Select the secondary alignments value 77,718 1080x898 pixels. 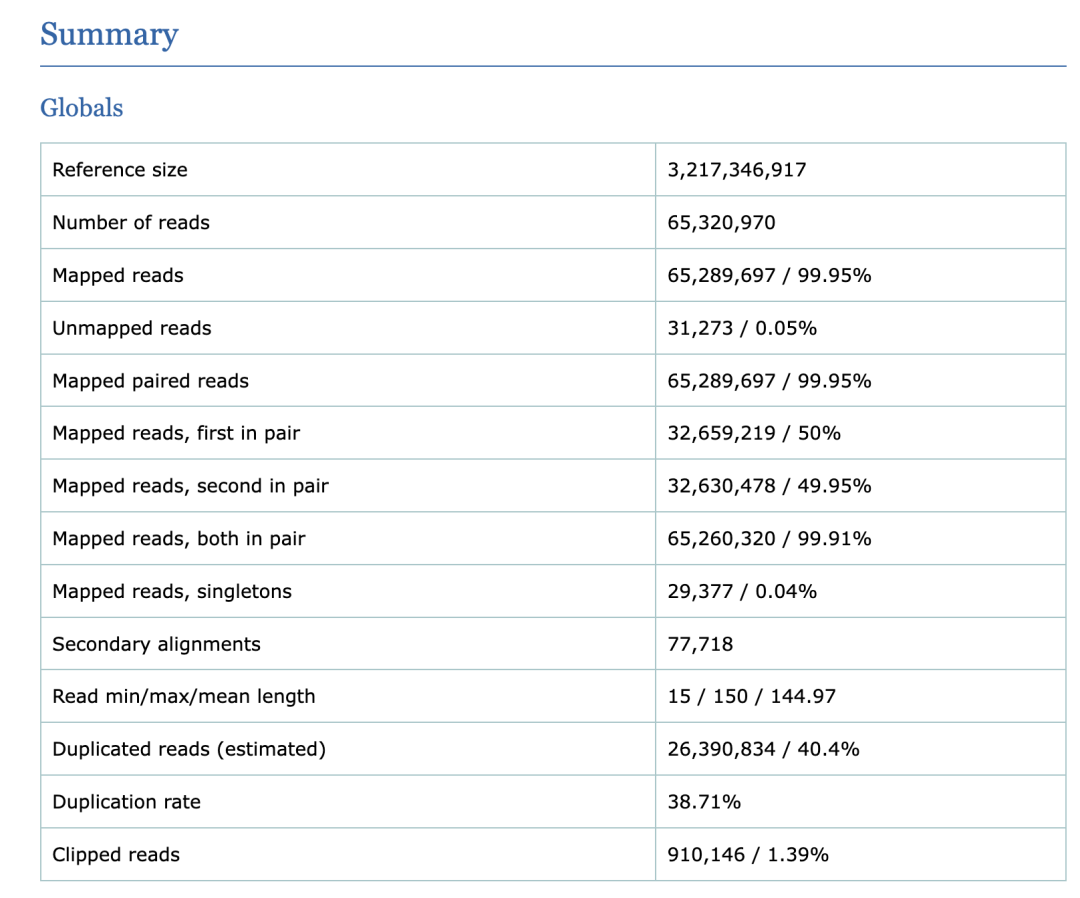click(x=700, y=644)
